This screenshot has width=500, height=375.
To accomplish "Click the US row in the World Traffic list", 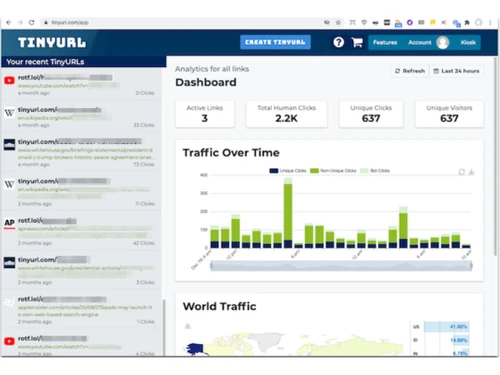I will [440, 327].
